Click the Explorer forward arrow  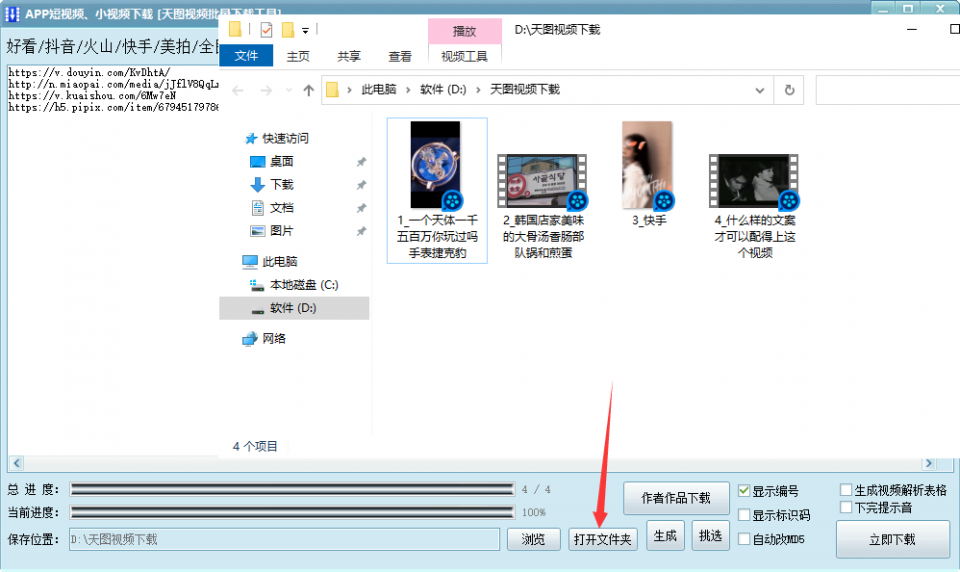tap(266, 91)
